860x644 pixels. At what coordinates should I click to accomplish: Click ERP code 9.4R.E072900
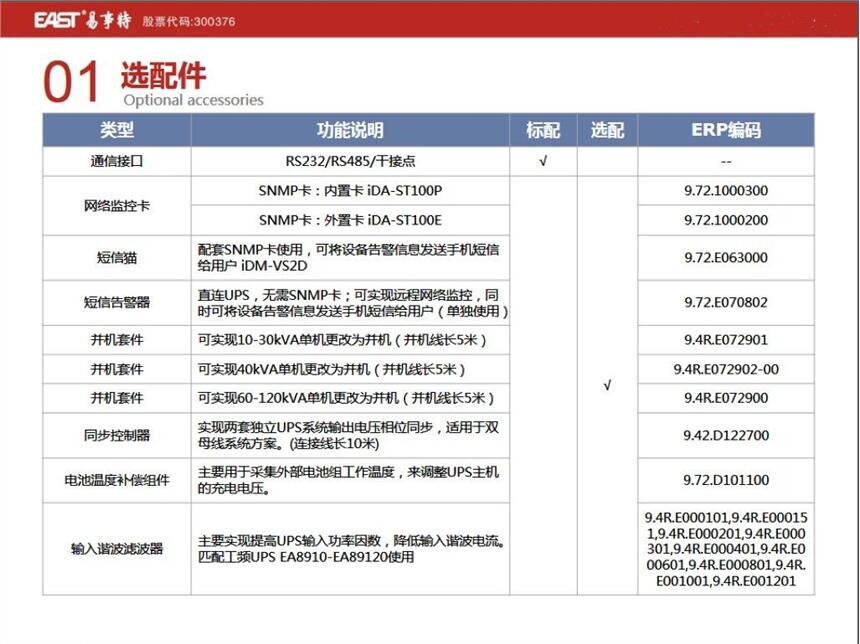(725, 398)
